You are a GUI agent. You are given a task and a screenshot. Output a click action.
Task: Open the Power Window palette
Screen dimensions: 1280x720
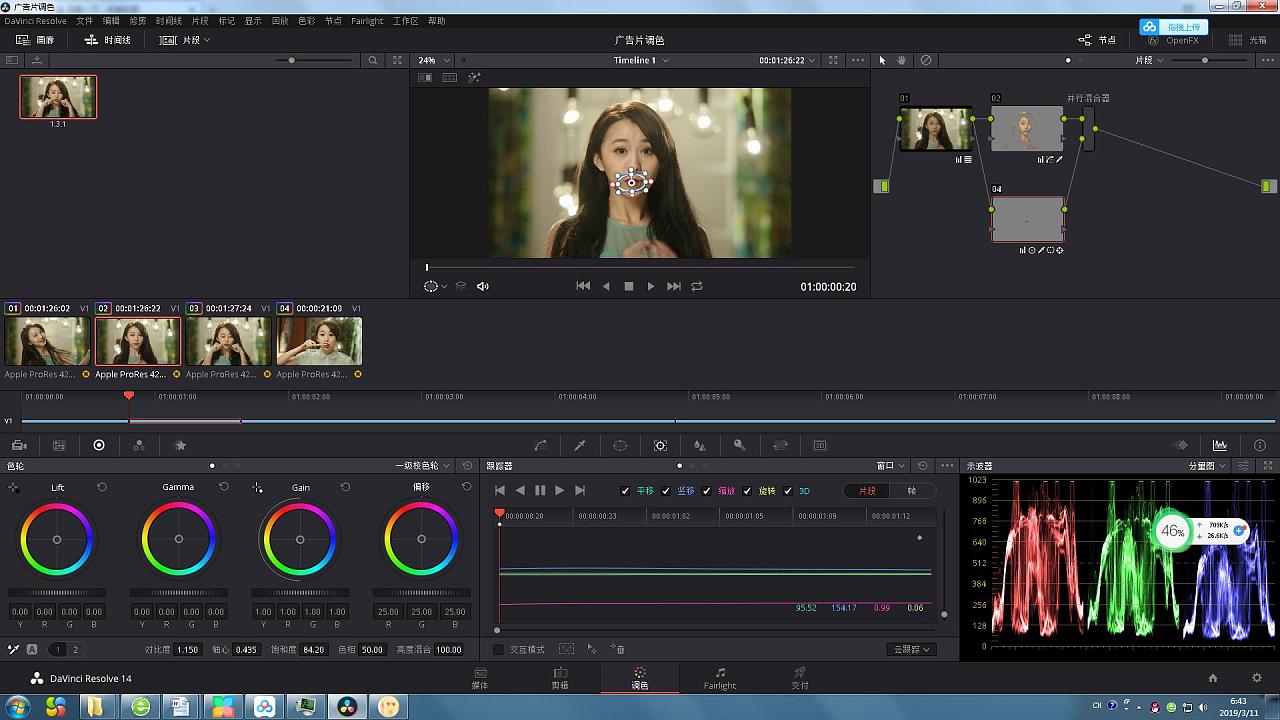[620, 445]
